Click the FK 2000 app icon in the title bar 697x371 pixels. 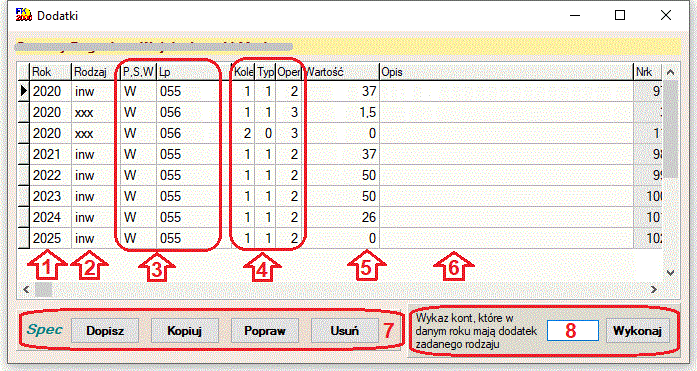coord(23,15)
